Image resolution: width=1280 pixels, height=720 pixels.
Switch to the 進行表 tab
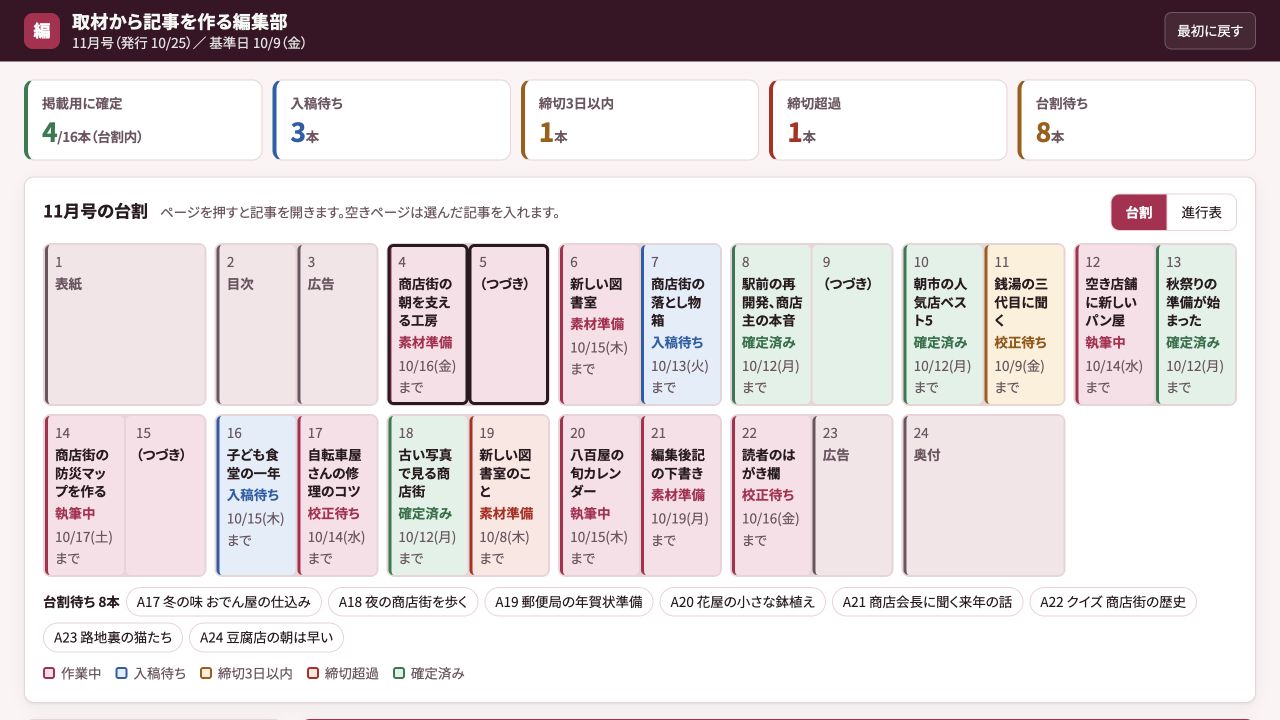(x=1201, y=212)
